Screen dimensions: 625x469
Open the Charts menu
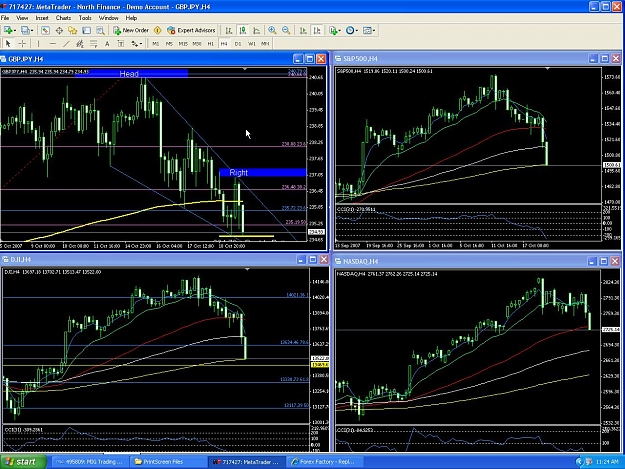click(x=63, y=18)
